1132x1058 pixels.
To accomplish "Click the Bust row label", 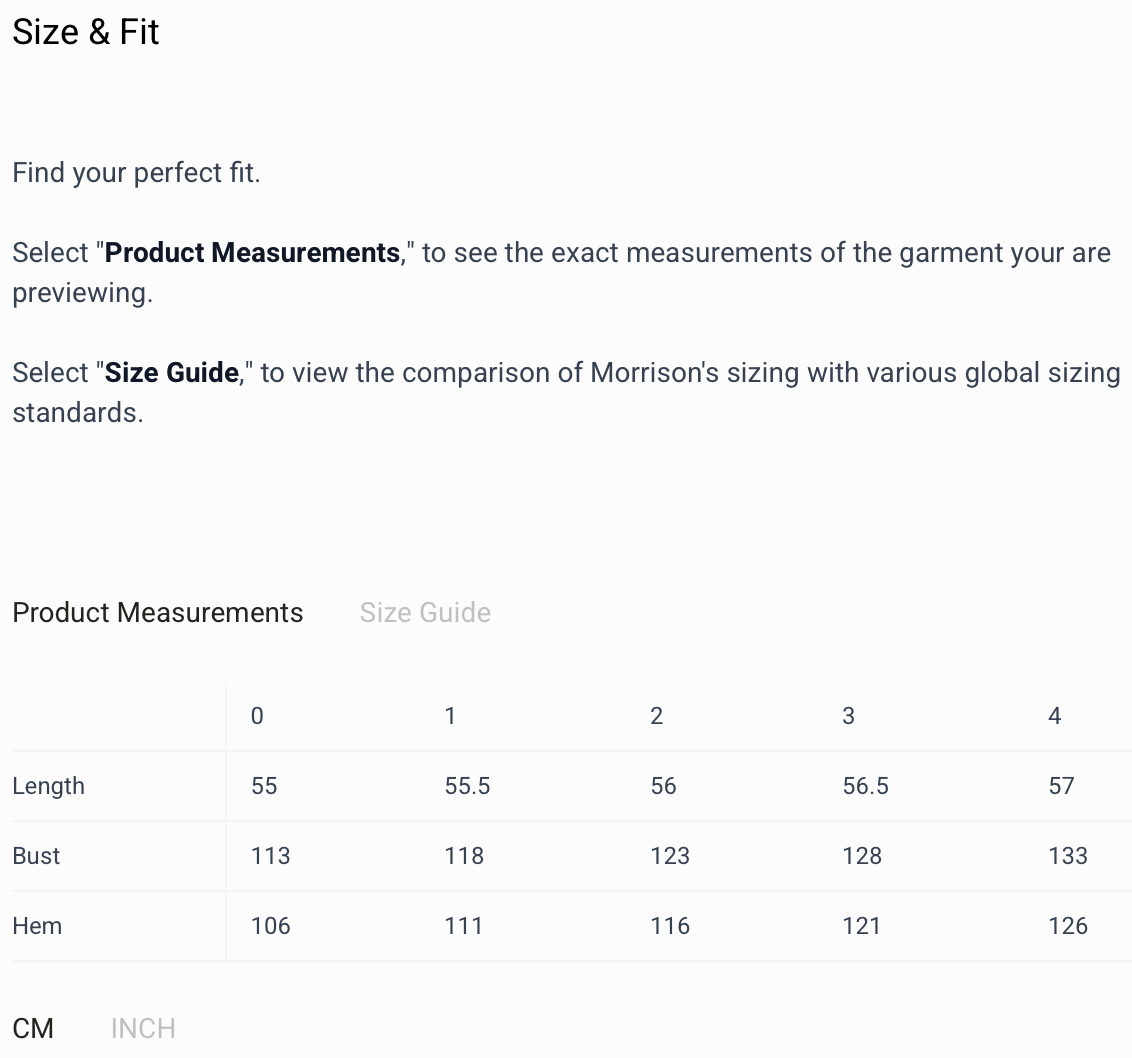I will click(x=36, y=856).
